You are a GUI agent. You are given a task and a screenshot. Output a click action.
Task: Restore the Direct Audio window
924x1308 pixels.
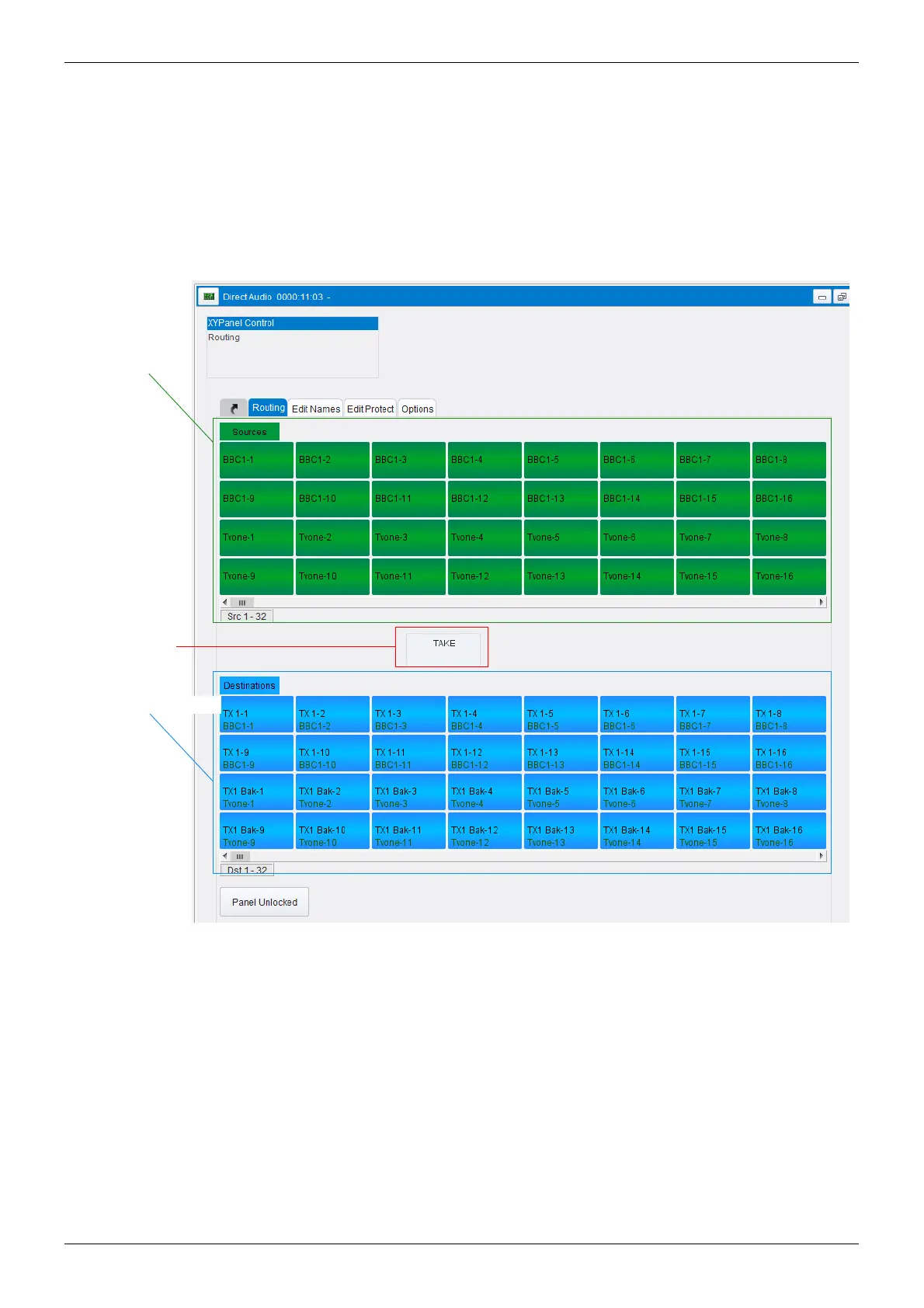pyautogui.click(x=841, y=297)
